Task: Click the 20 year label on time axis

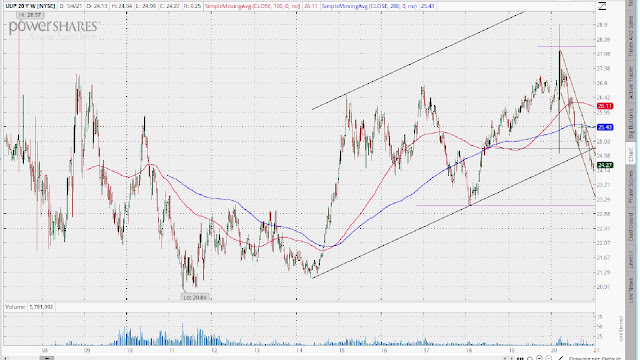Action: (x=554, y=350)
